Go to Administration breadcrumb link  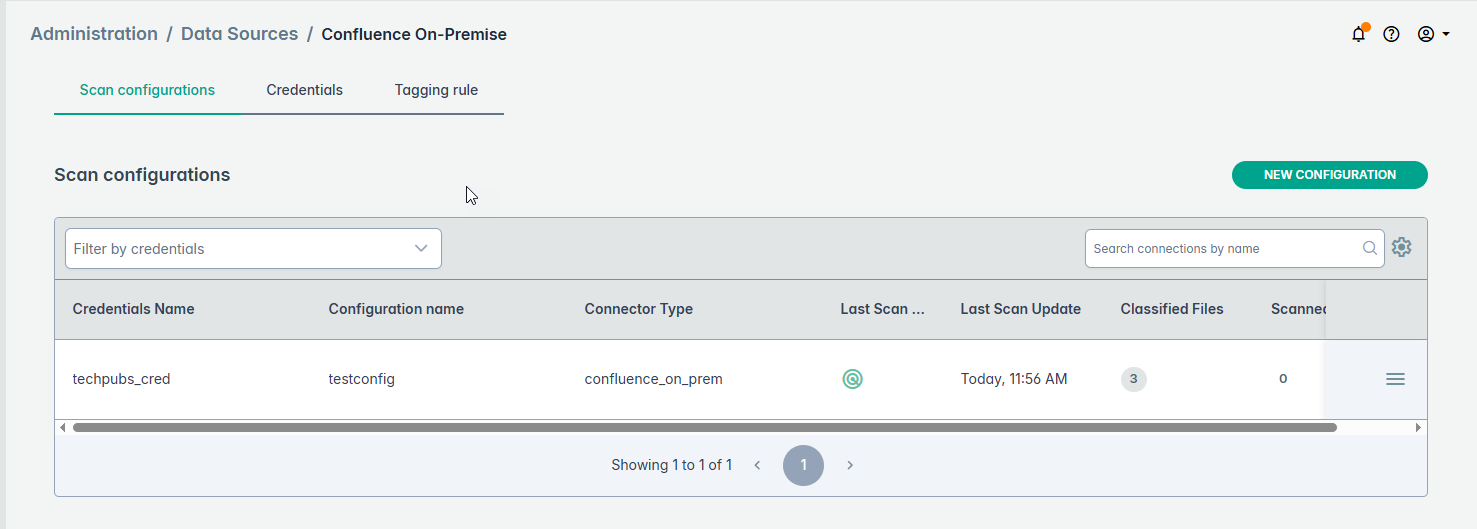(x=94, y=34)
